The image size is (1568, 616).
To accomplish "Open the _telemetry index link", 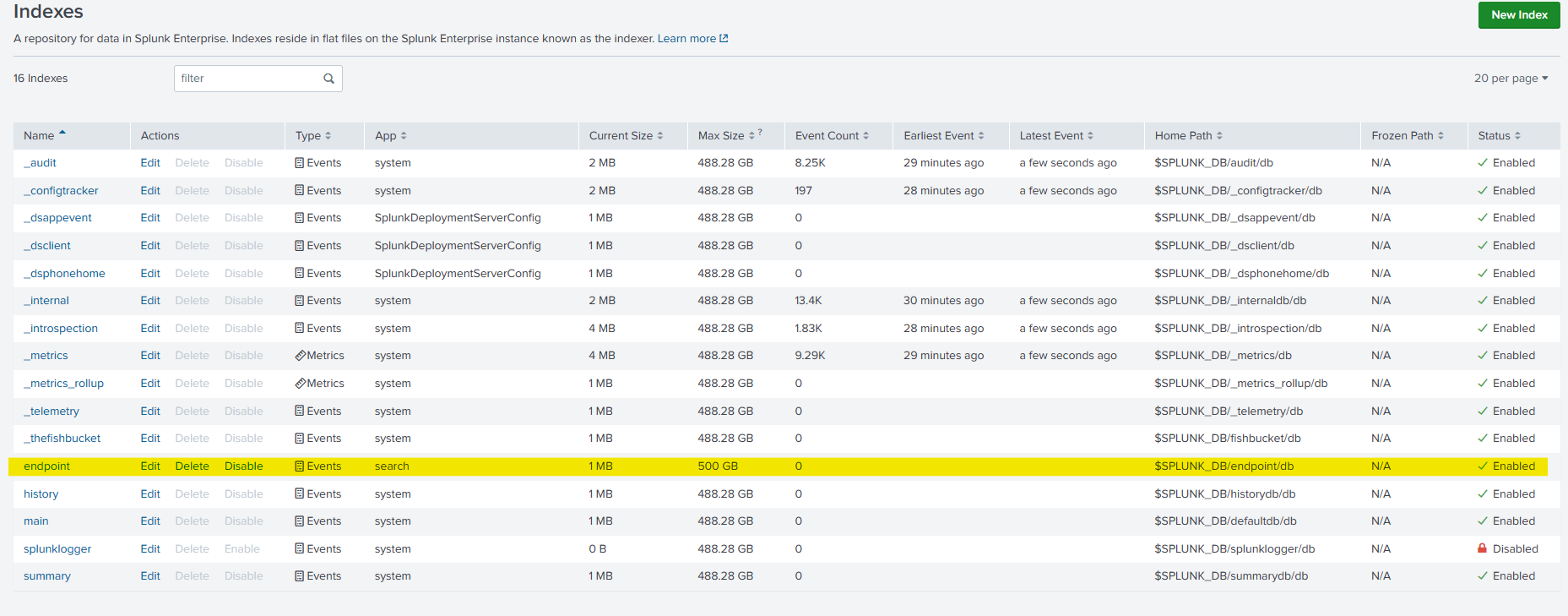I will coord(52,412).
